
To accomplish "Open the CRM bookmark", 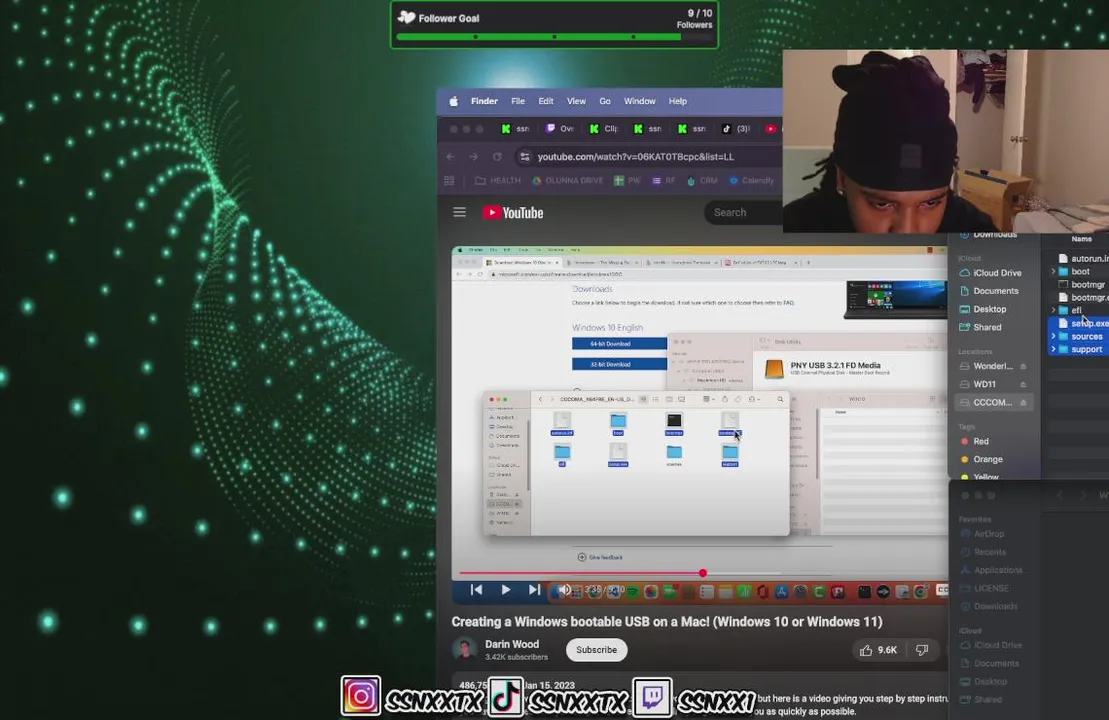I will point(702,180).
